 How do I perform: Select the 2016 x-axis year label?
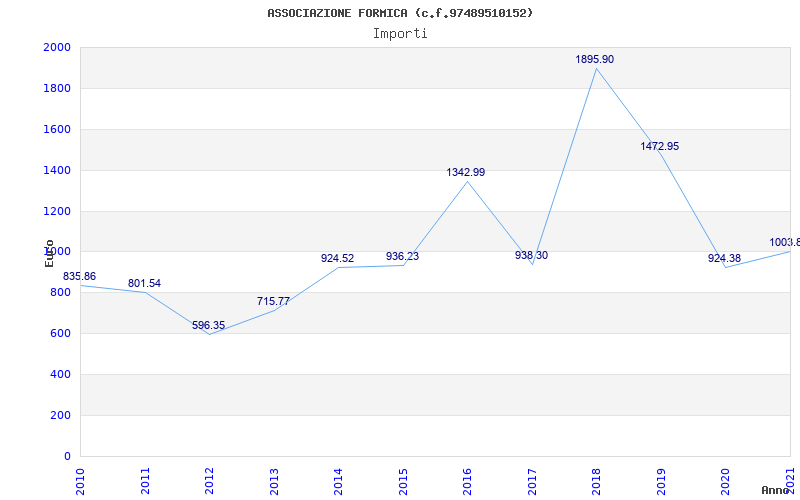coord(468,481)
